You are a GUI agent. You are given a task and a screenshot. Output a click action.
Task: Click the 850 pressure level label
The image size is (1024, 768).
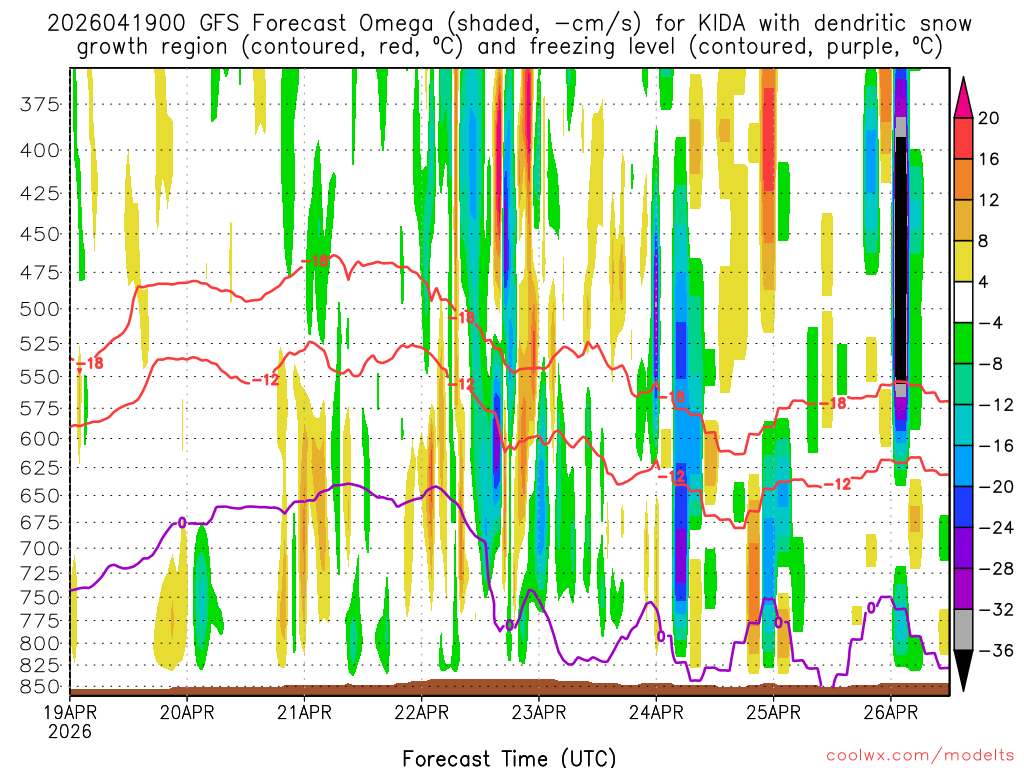click(x=40, y=686)
